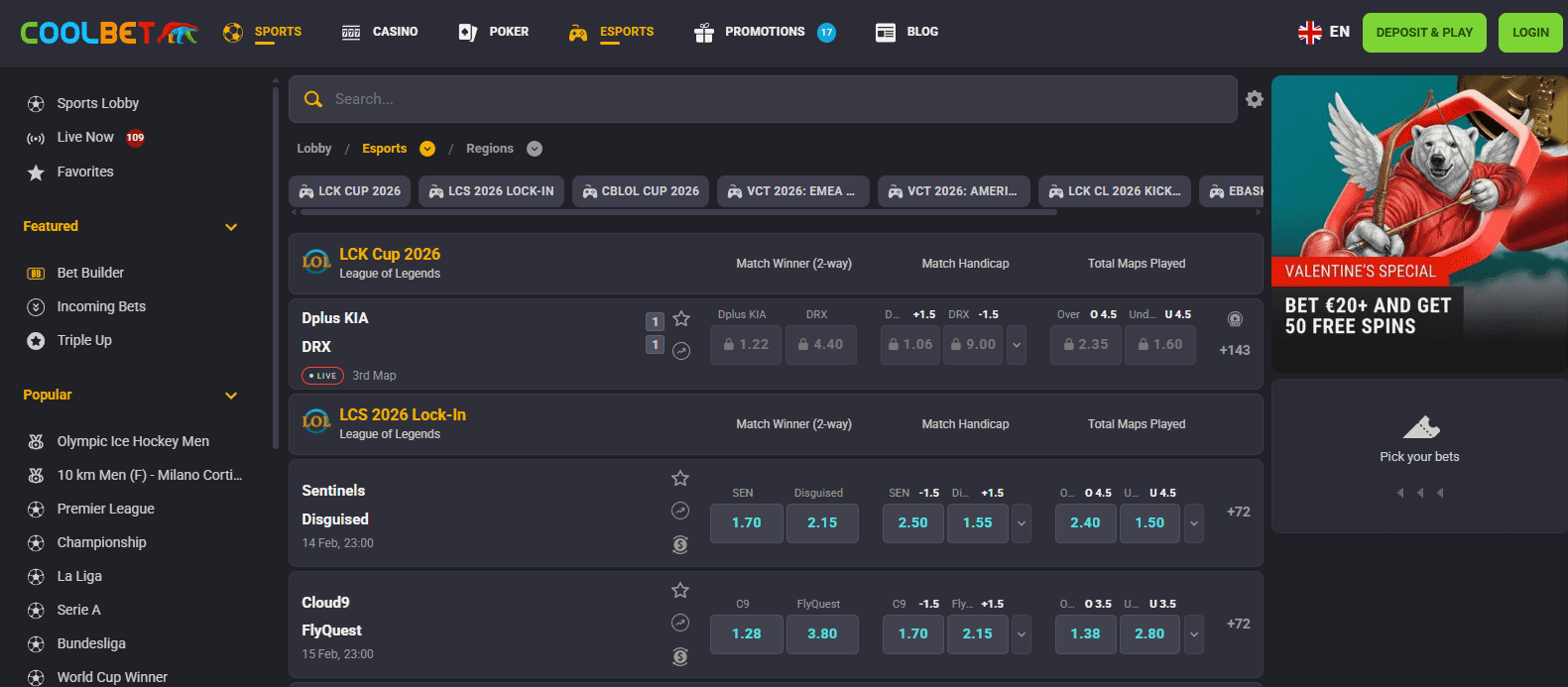Show +143 more markets
This screenshot has width=1568, height=687.
(1235, 350)
